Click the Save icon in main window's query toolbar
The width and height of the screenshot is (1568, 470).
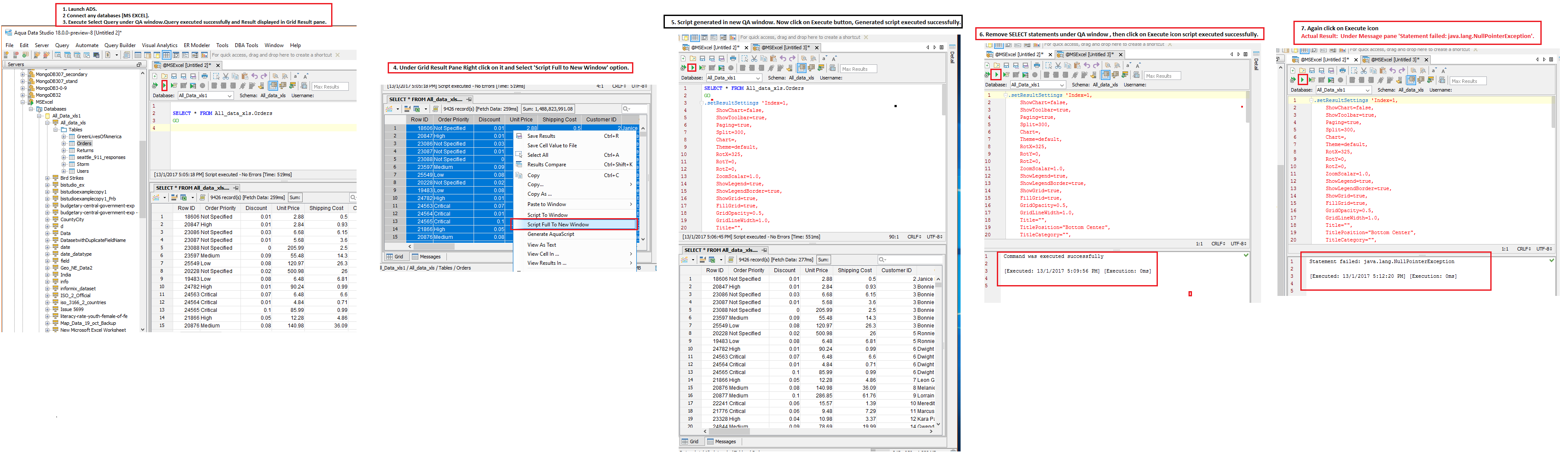pyautogui.click(x=174, y=77)
